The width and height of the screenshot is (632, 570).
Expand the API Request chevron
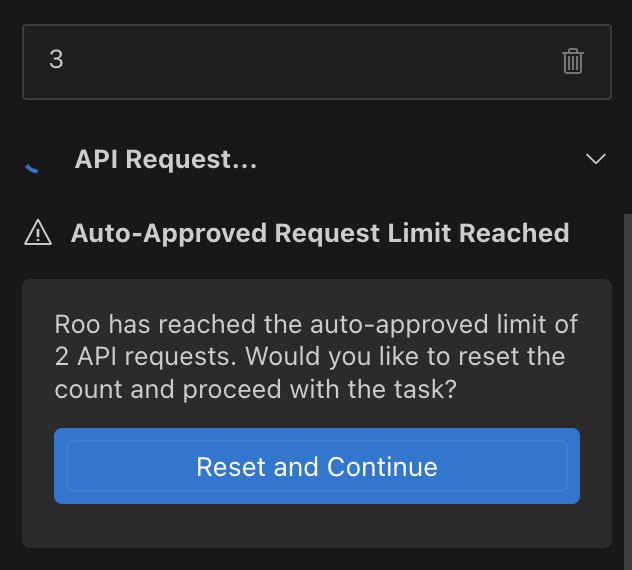(596, 160)
